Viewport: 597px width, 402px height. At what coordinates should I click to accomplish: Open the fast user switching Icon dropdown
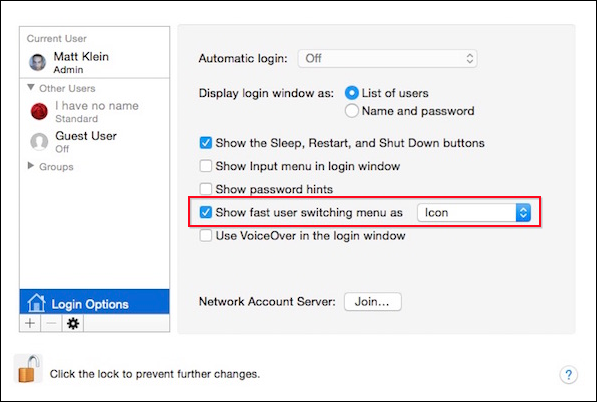474,212
